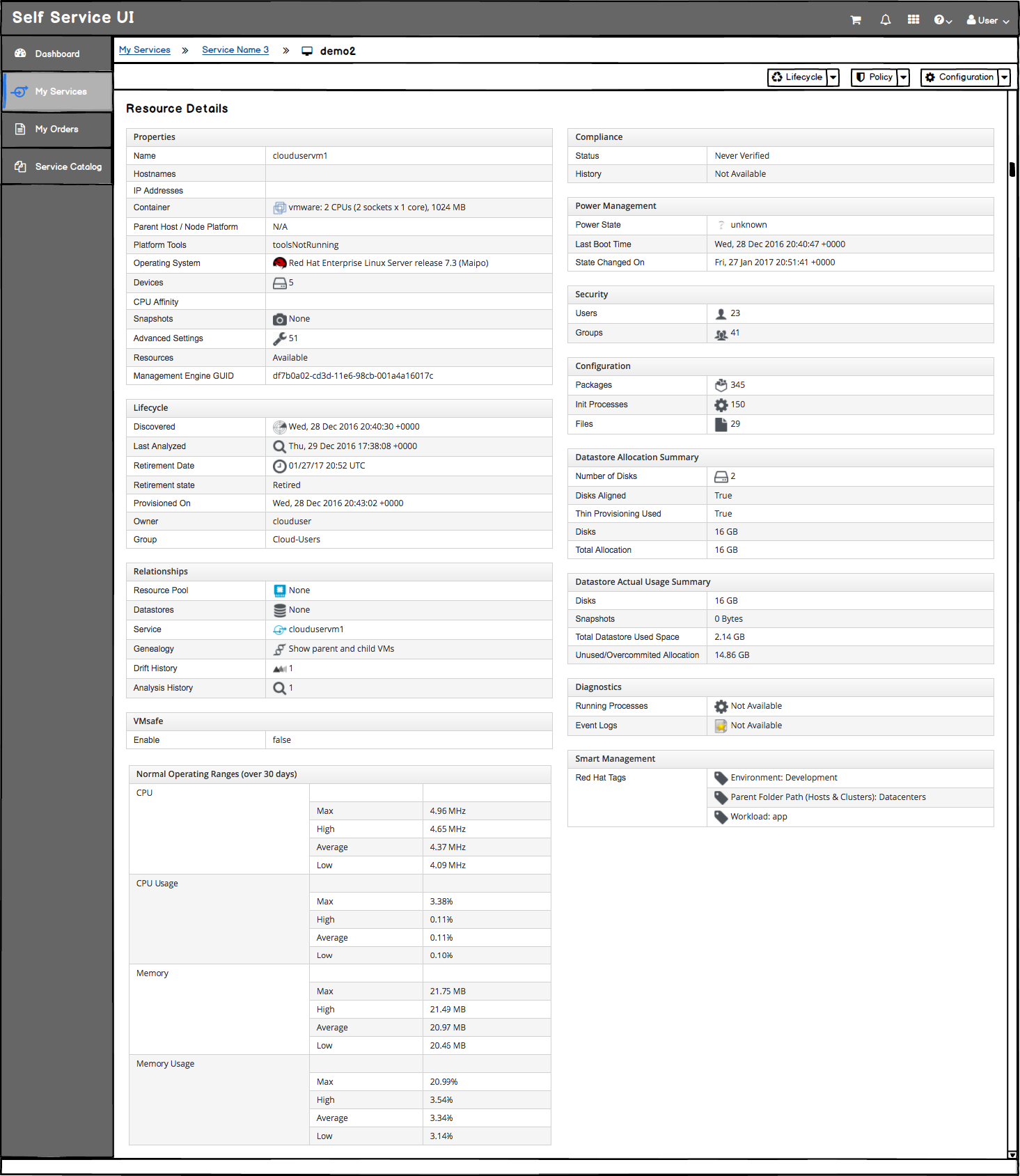Go to Dashboard in the sidebar
The image size is (1020, 1176).
56,54
